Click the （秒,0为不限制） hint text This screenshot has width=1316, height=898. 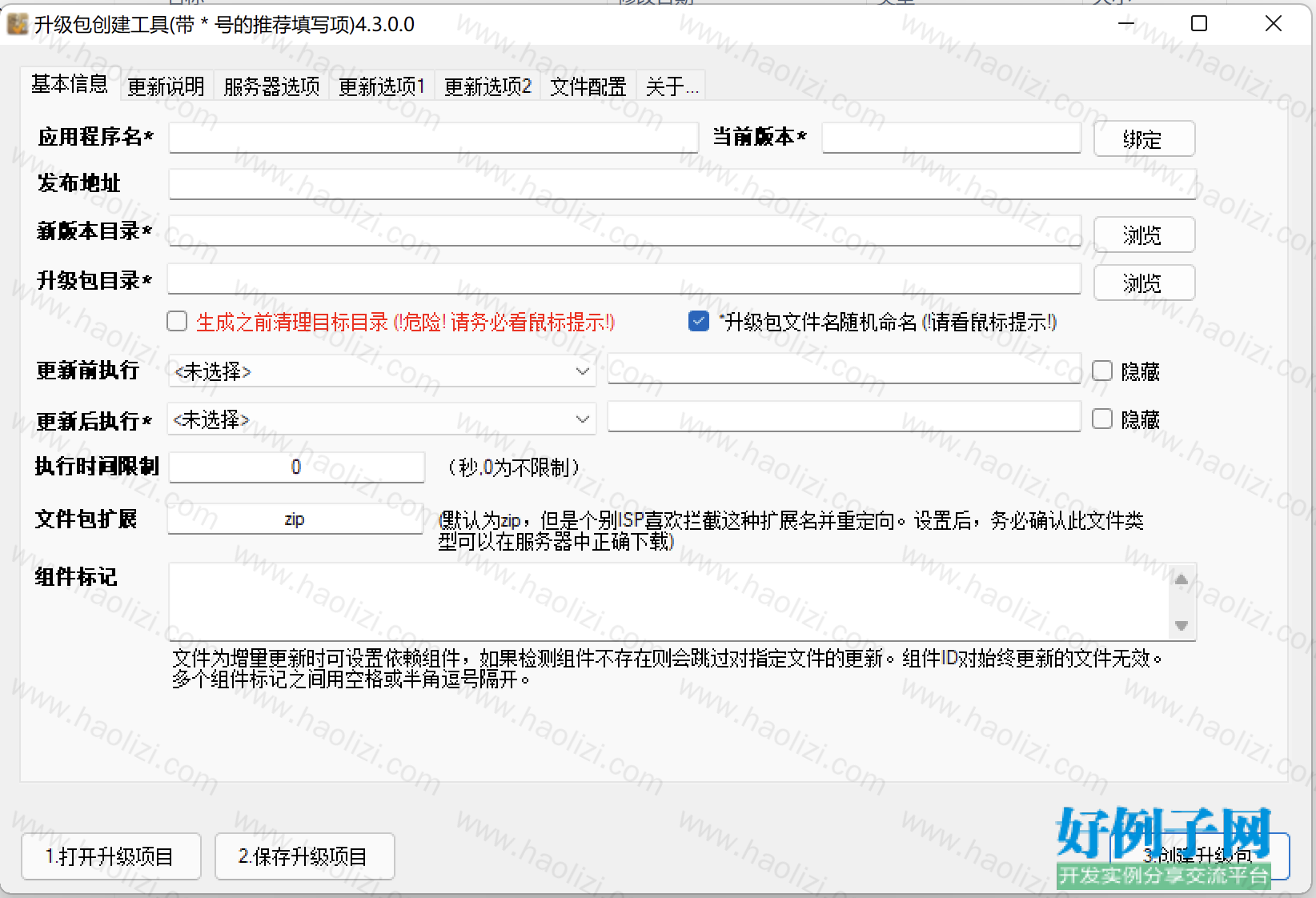click(x=513, y=467)
